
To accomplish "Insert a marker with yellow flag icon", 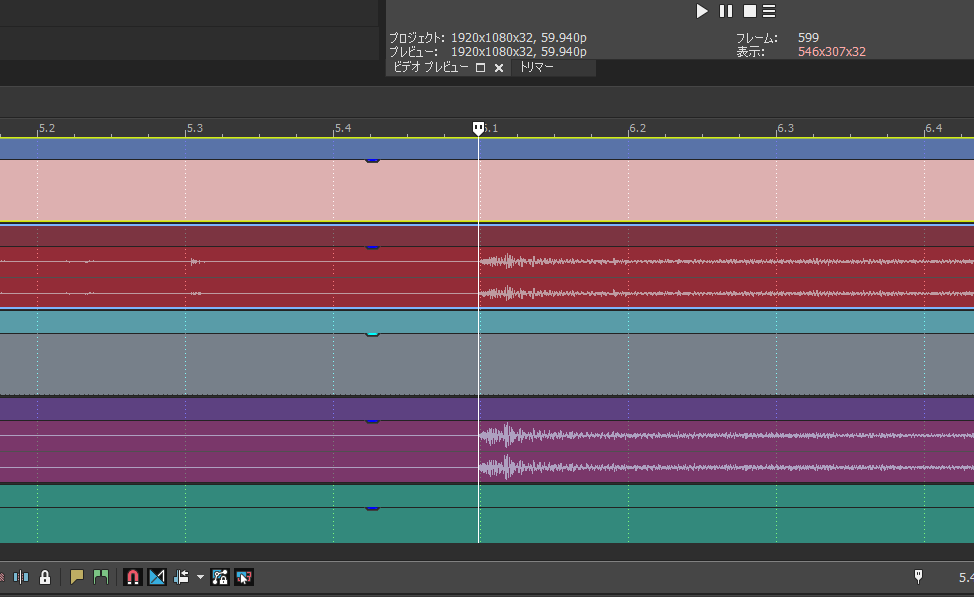I will tap(77, 577).
